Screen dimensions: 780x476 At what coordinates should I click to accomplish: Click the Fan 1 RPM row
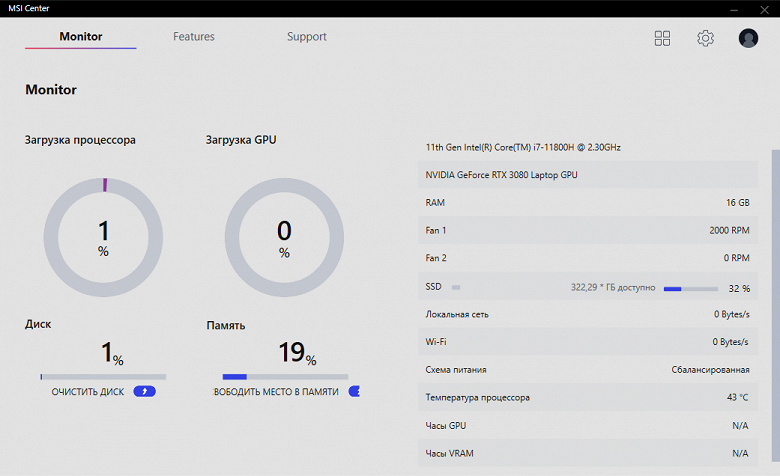tap(587, 231)
